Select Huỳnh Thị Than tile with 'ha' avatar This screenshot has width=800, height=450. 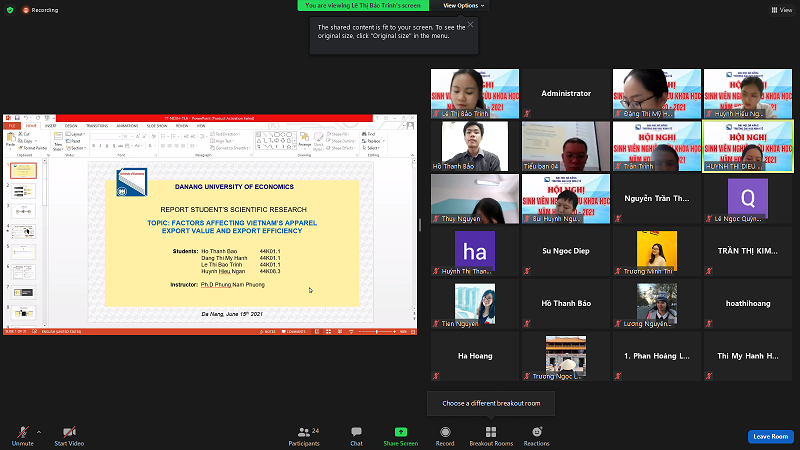tap(475, 251)
